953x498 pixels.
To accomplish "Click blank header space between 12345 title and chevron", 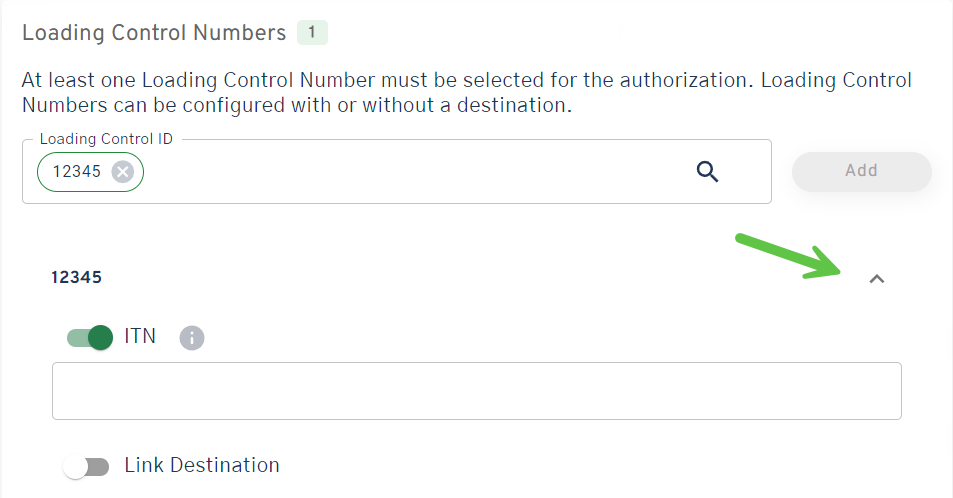I will (x=450, y=278).
